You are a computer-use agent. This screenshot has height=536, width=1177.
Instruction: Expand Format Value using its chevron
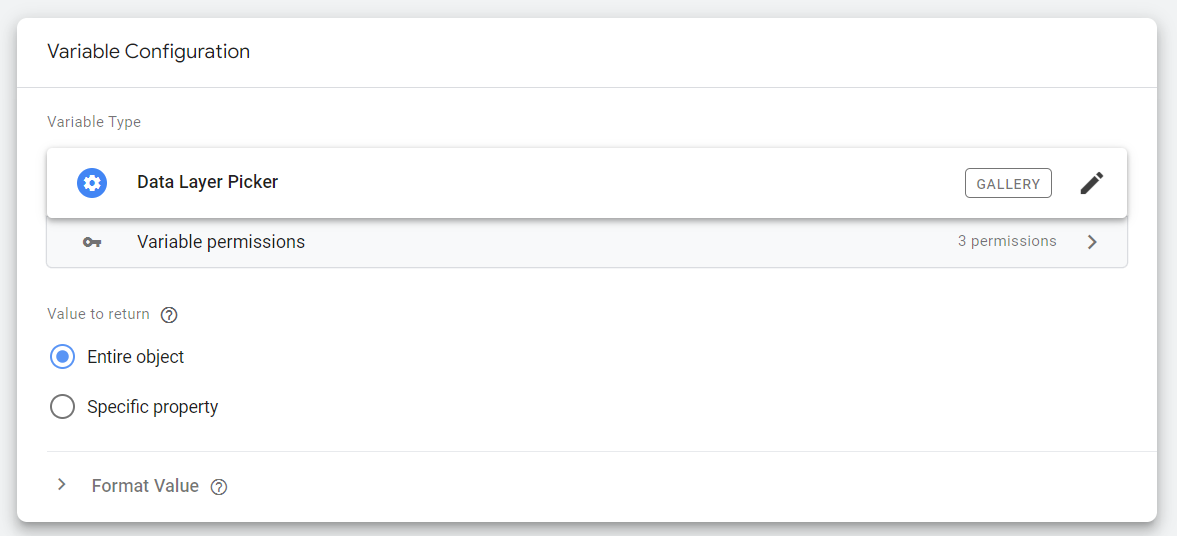tap(62, 485)
